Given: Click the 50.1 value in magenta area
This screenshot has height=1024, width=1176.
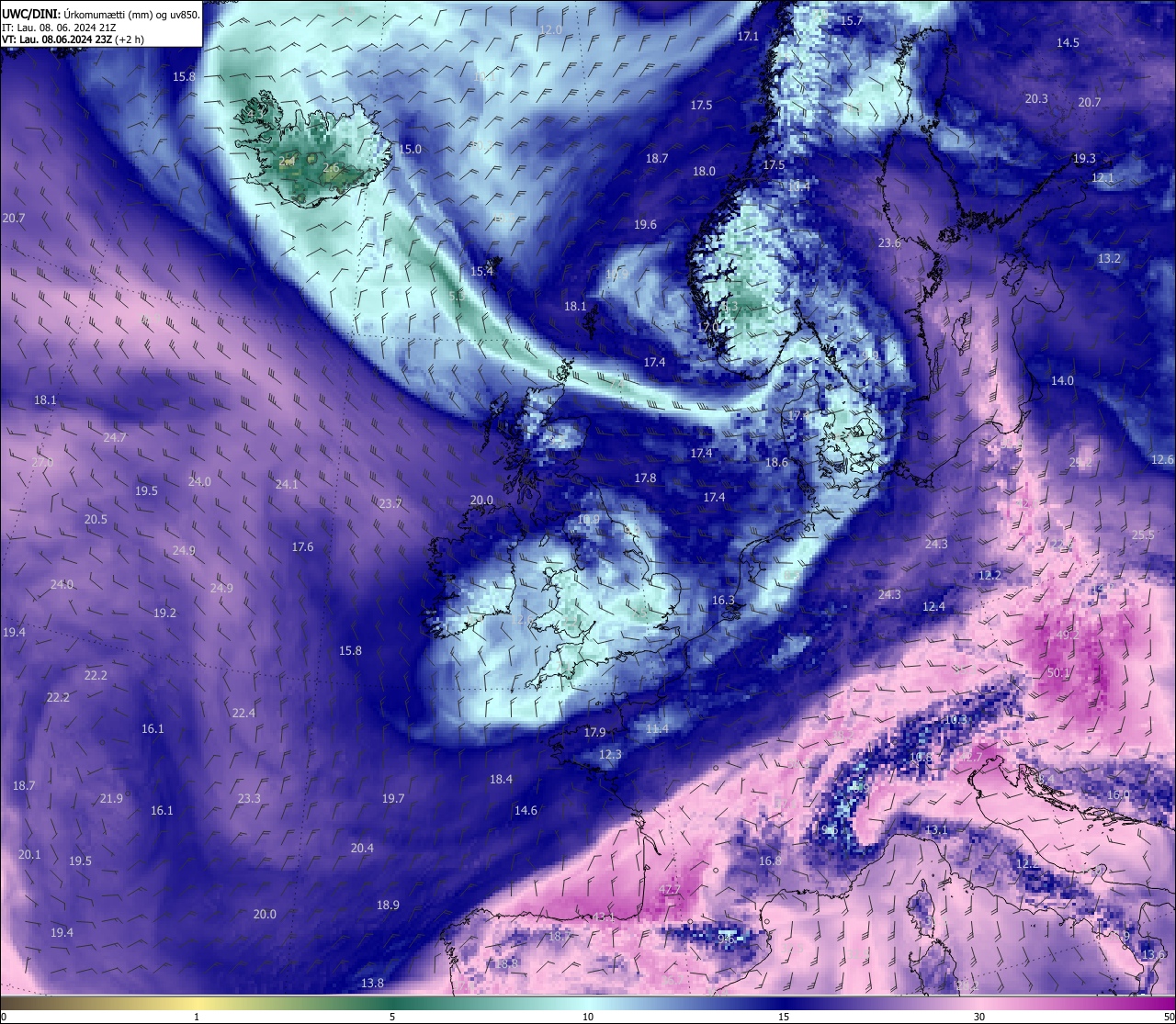Looking at the screenshot, I should pyautogui.click(x=1058, y=672).
